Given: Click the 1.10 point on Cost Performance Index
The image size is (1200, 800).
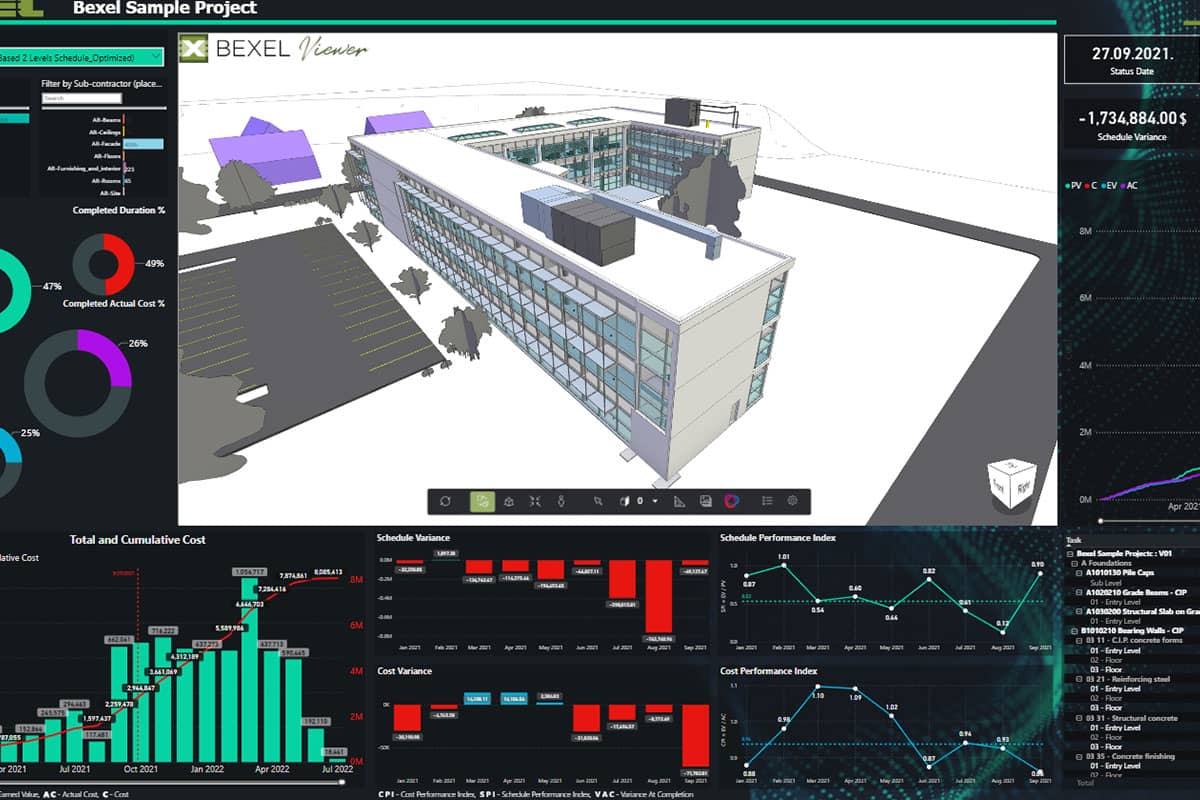Looking at the screenshot, I should tap(818, 687).
